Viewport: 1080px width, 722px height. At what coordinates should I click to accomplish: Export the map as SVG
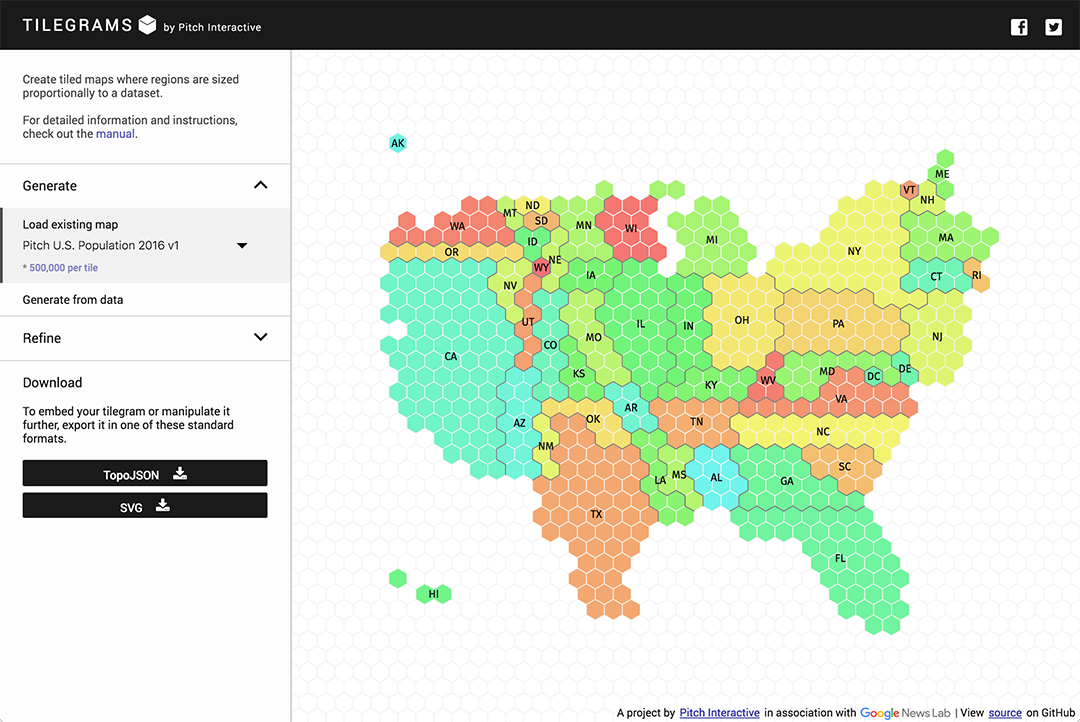click(x=144, y=505)
